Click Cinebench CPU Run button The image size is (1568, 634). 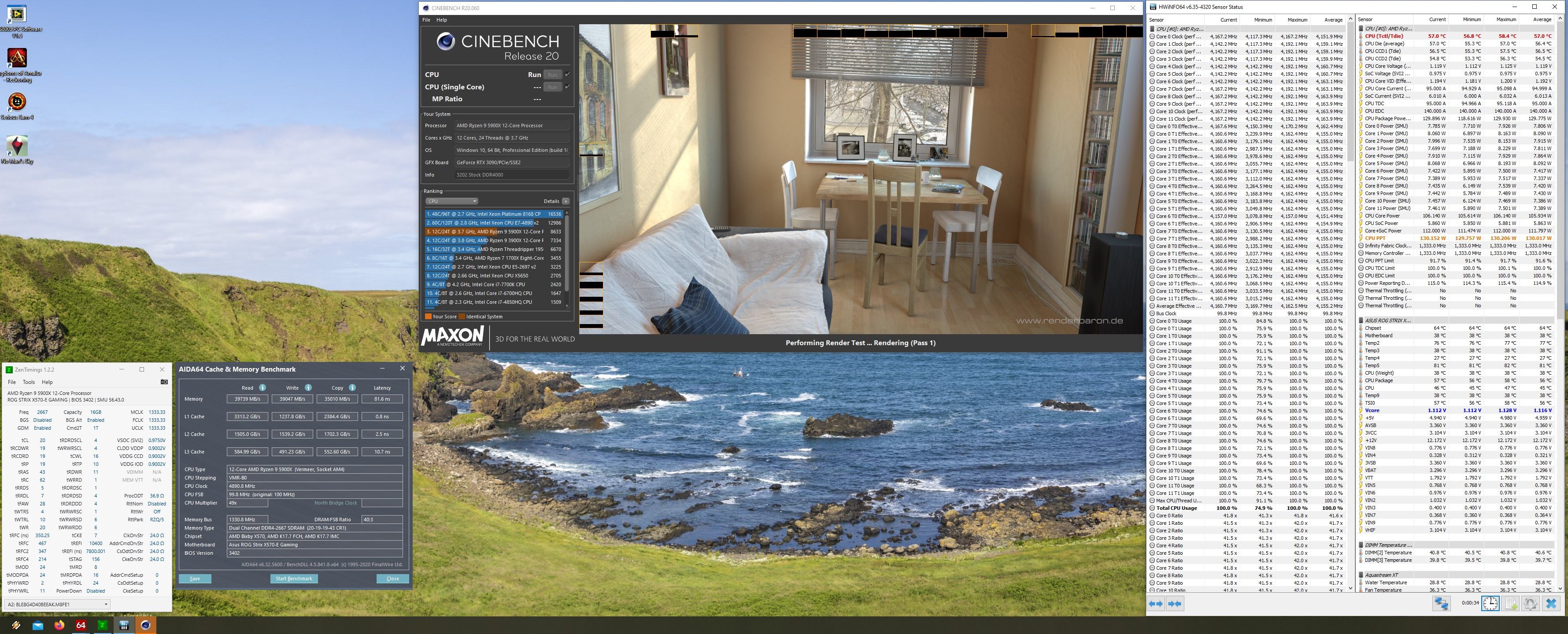point(552,74)
